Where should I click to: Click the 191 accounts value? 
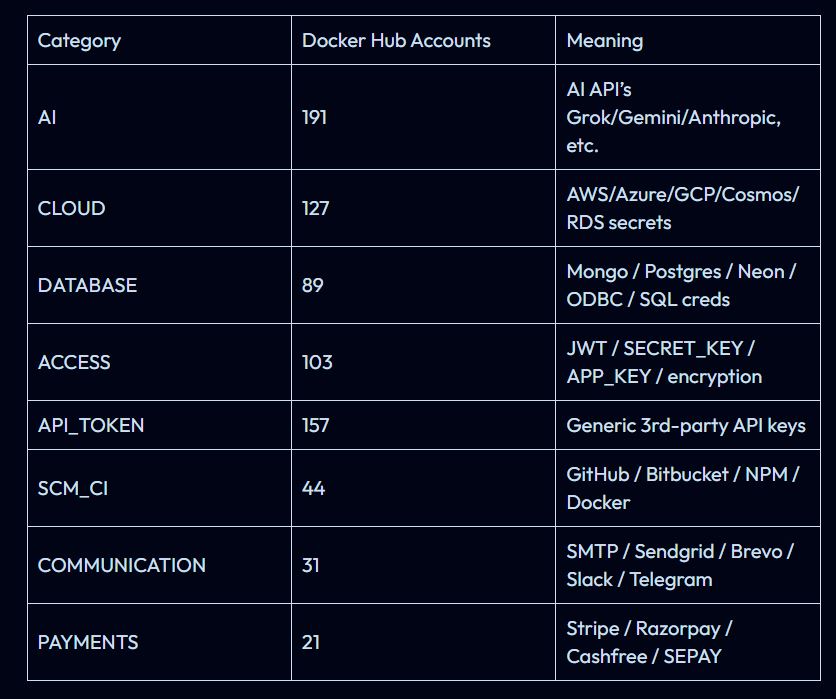[314, 117]
